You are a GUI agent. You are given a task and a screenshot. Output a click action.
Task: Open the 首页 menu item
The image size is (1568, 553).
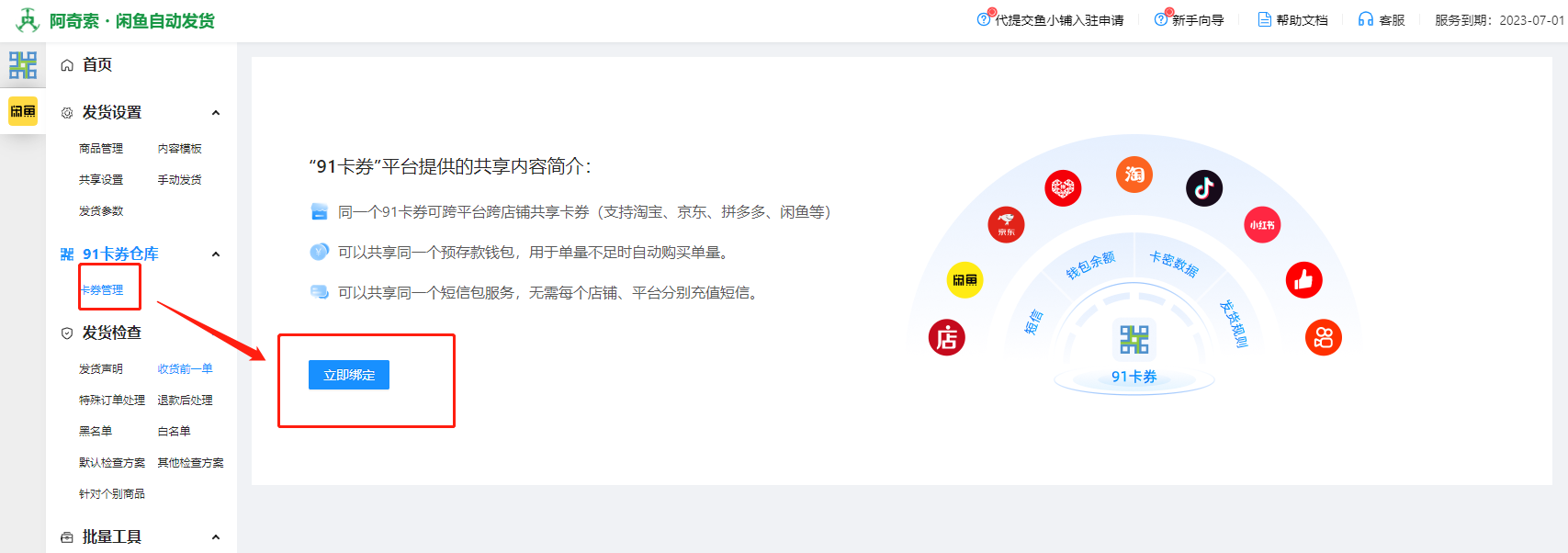click(x=97, y=65)
